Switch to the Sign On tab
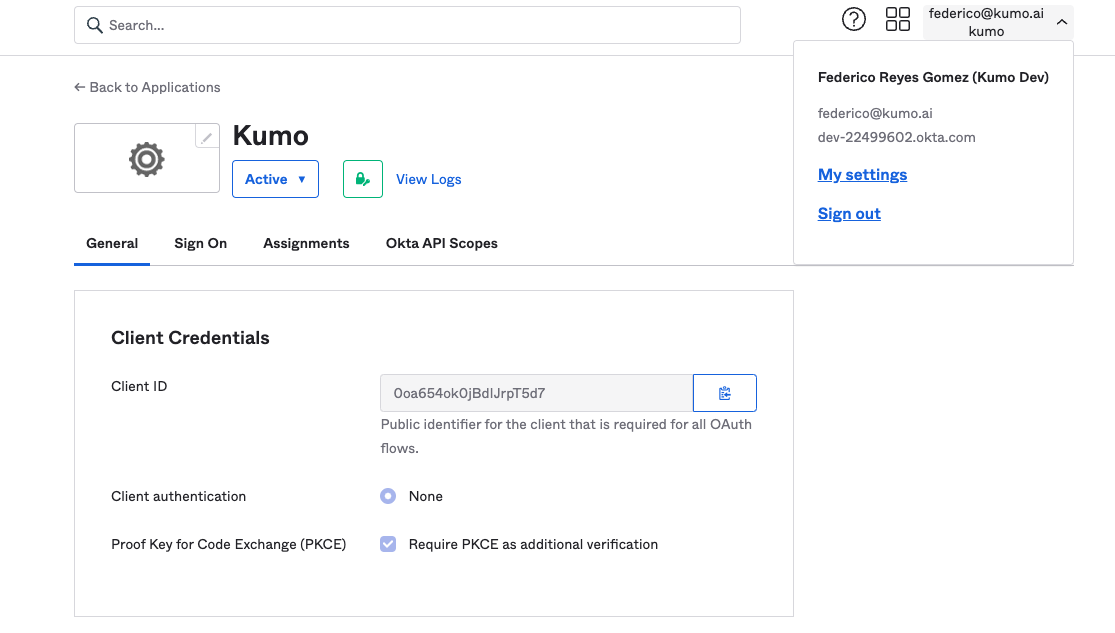The height and width of the screenshot is (633, 1115). tap(201, 243)
